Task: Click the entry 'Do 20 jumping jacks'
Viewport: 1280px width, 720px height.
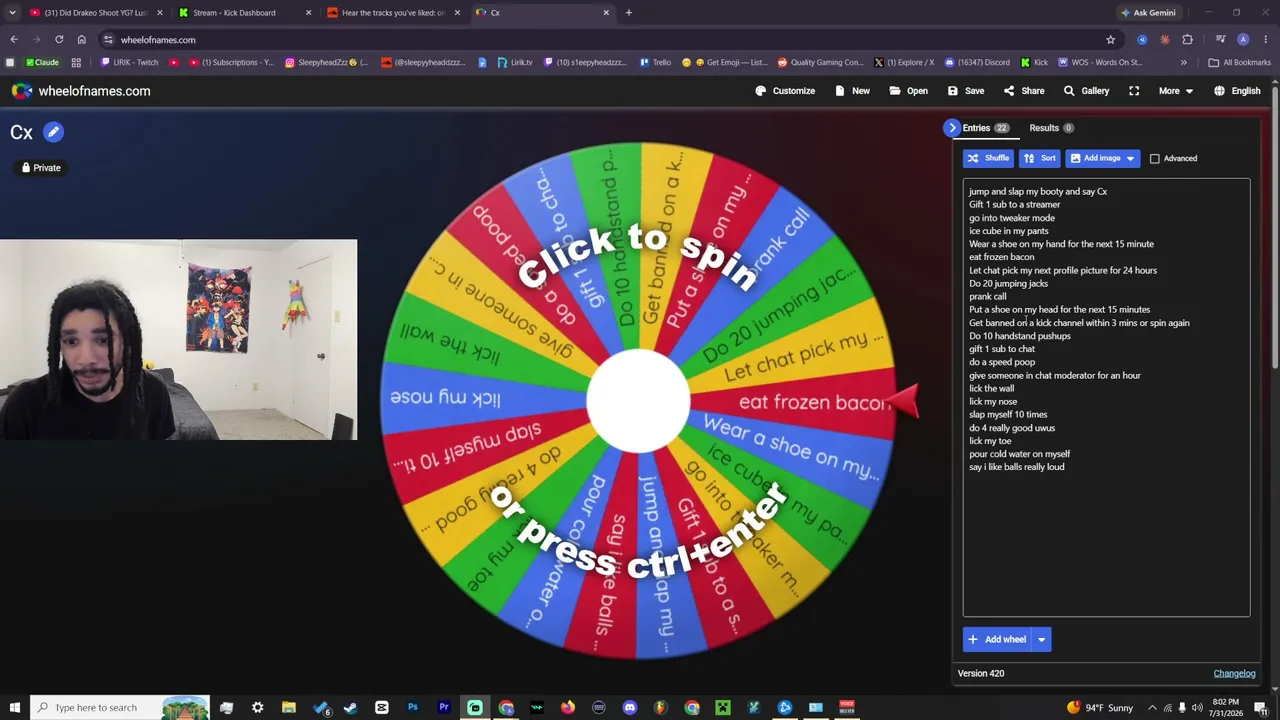Action: tap(1008, 283)
